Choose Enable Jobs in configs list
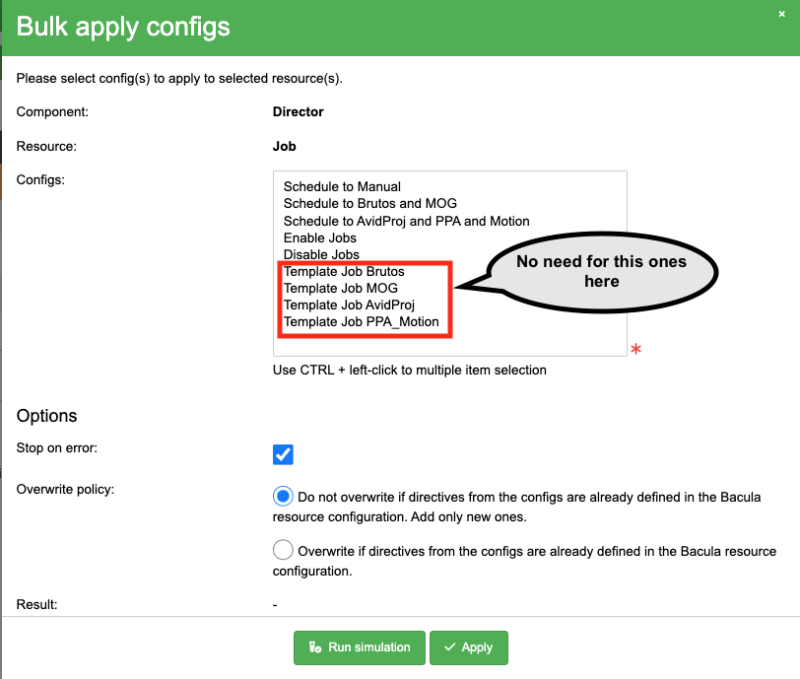 click(x=320, y=238)
